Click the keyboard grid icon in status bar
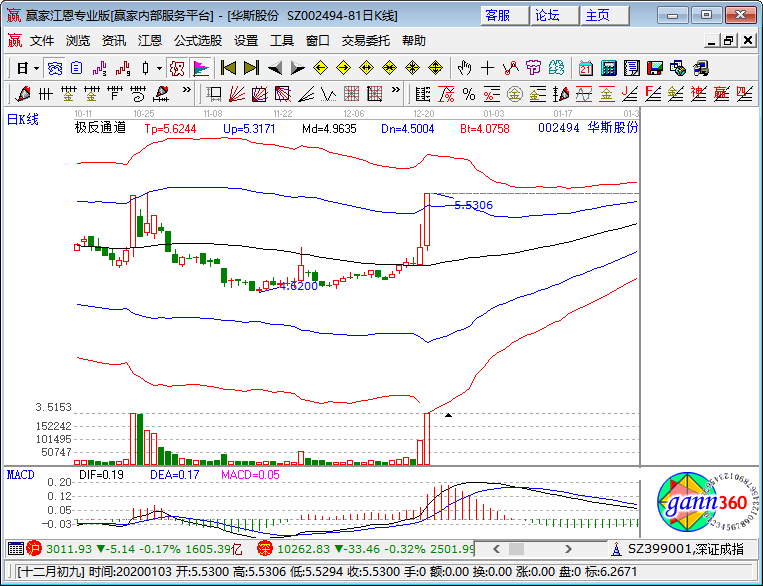Screen dimensions: 763x586 pos(16,549)
